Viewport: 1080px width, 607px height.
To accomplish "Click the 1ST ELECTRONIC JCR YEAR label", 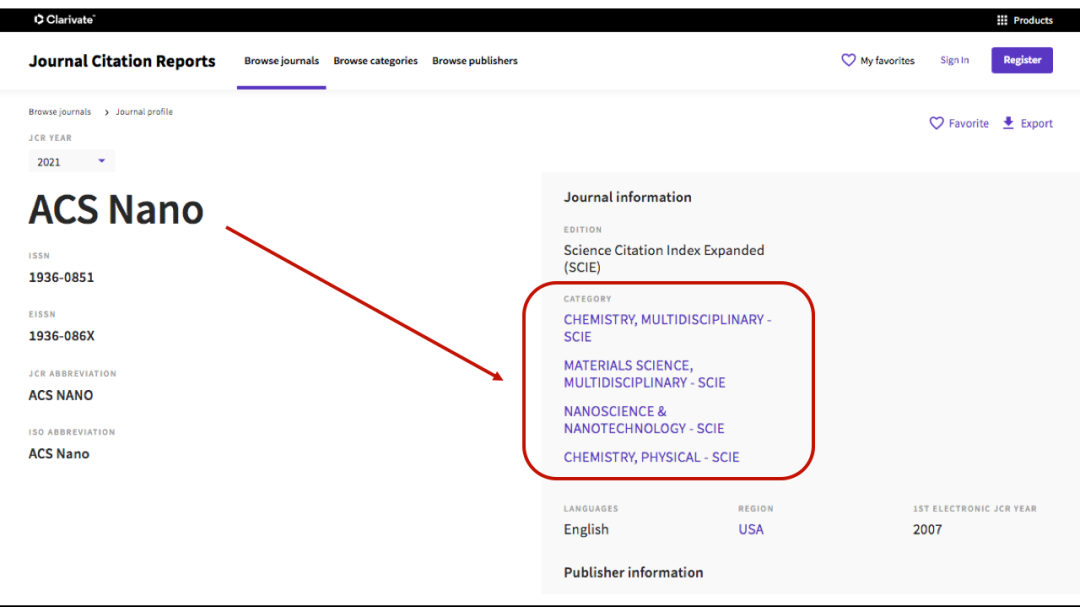I will pos(975,508).
